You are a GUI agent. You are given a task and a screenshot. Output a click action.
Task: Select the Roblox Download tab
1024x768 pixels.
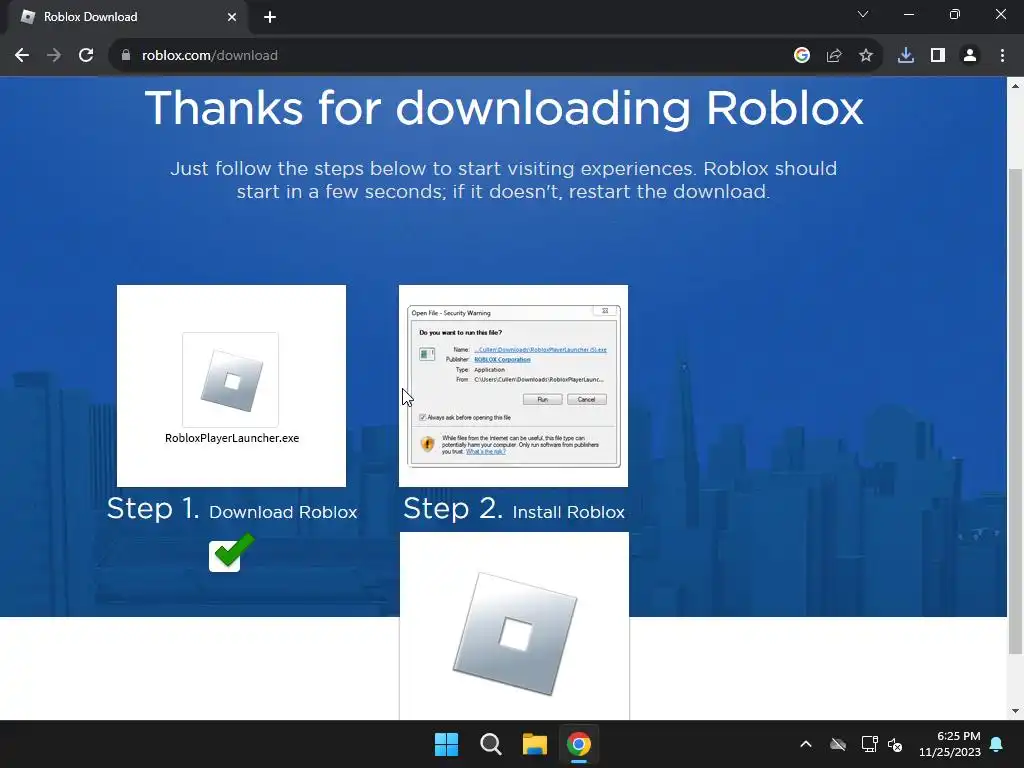pyautogui.click(x=127, y=17)
